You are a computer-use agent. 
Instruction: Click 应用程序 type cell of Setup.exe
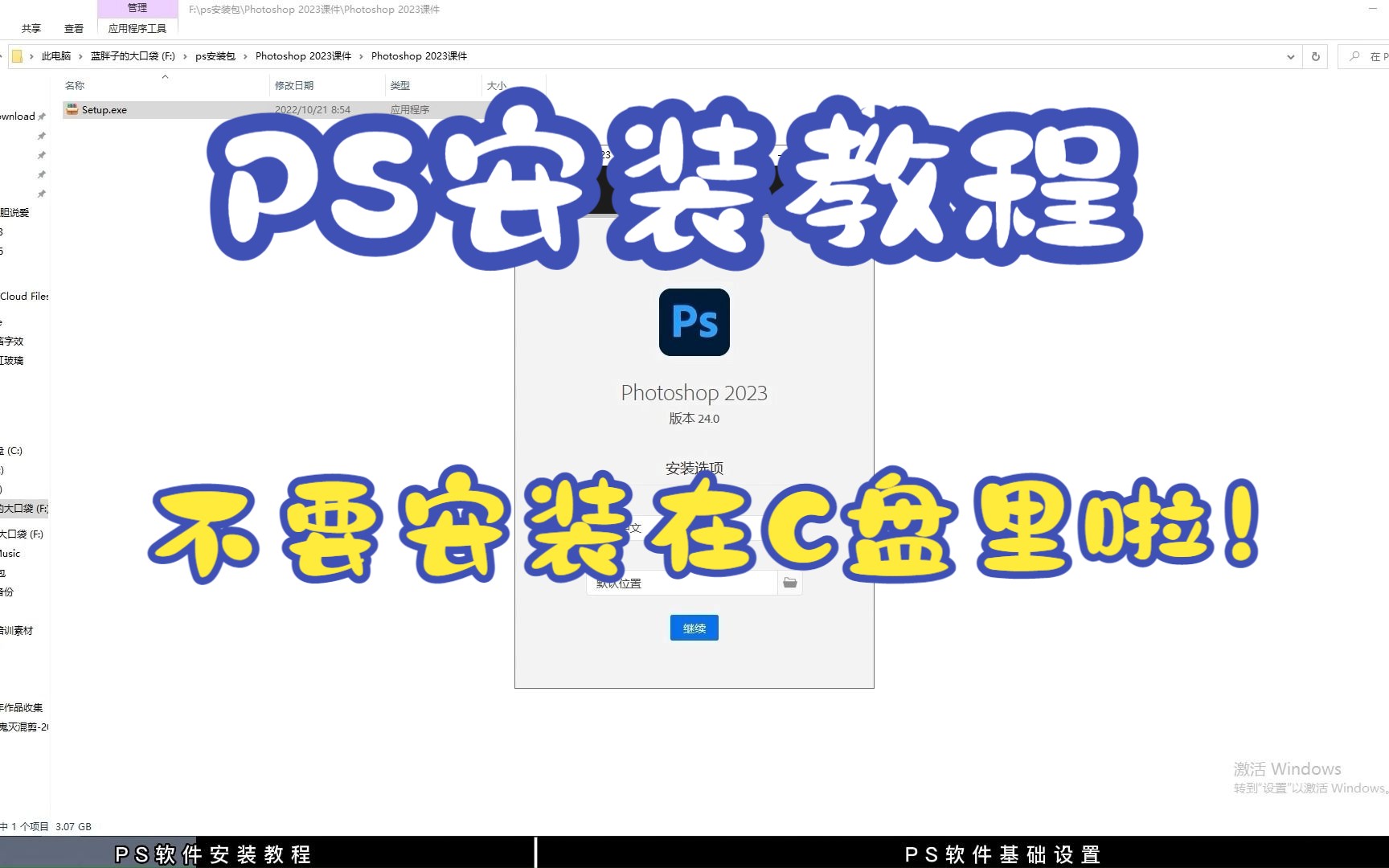click(410, 110)
